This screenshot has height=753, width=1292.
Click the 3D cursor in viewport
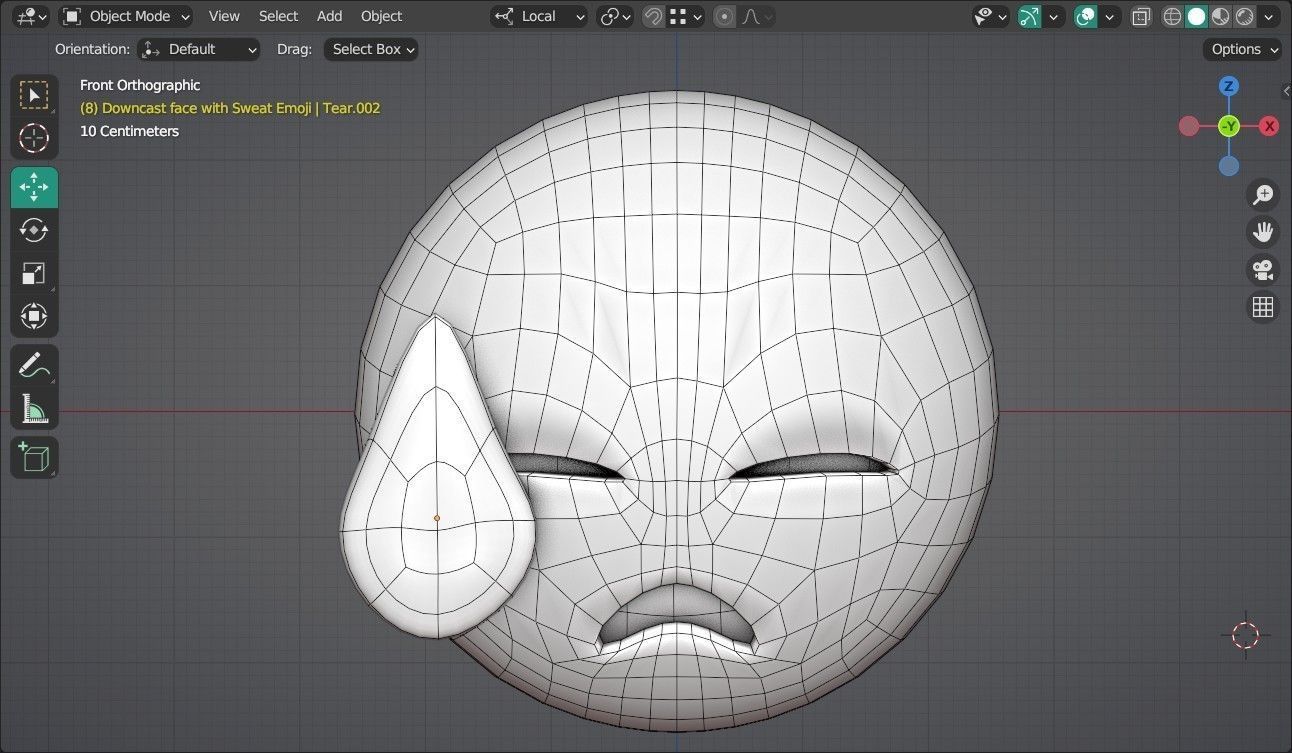click(1245, 634)
